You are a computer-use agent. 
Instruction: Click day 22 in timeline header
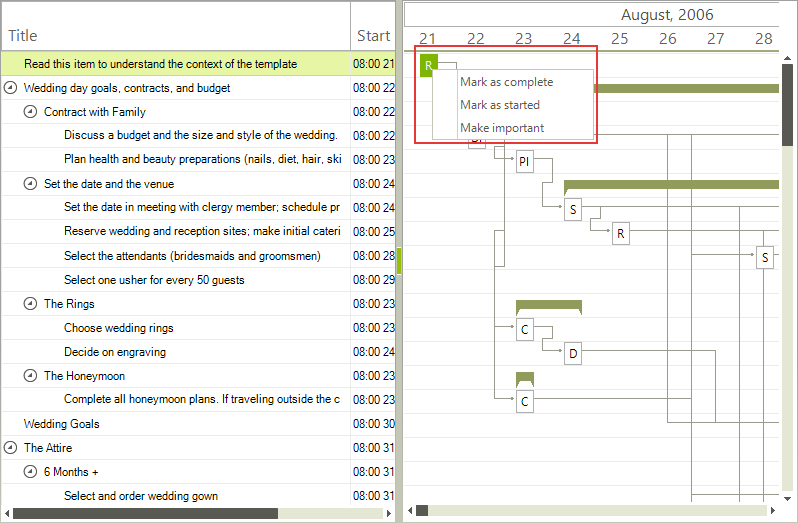coord(475,39)
